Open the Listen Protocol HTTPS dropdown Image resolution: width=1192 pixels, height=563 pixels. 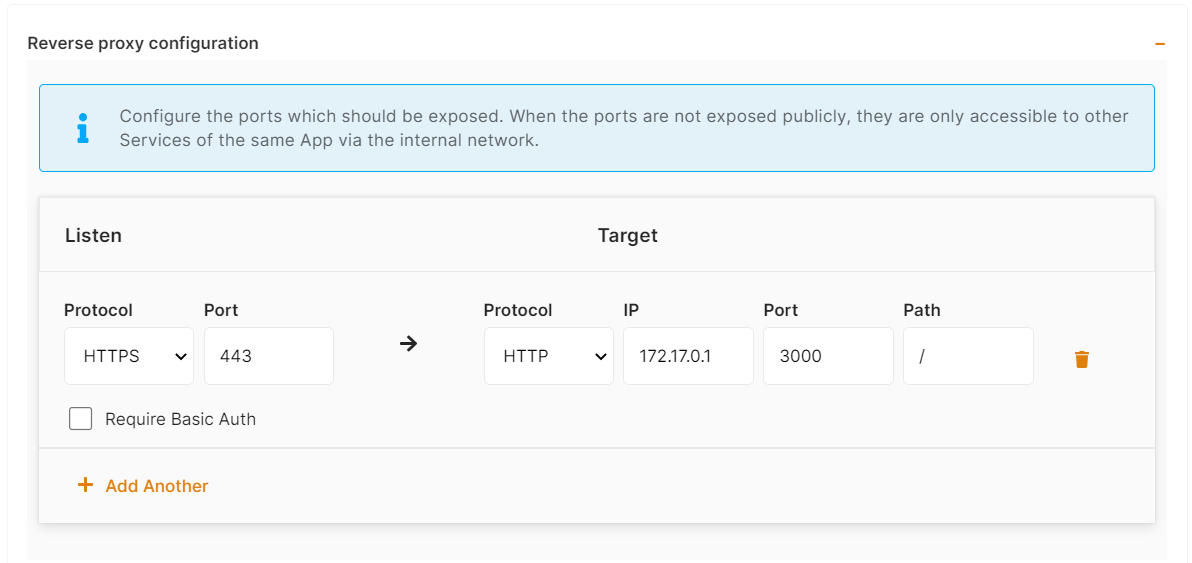[128, 356]
